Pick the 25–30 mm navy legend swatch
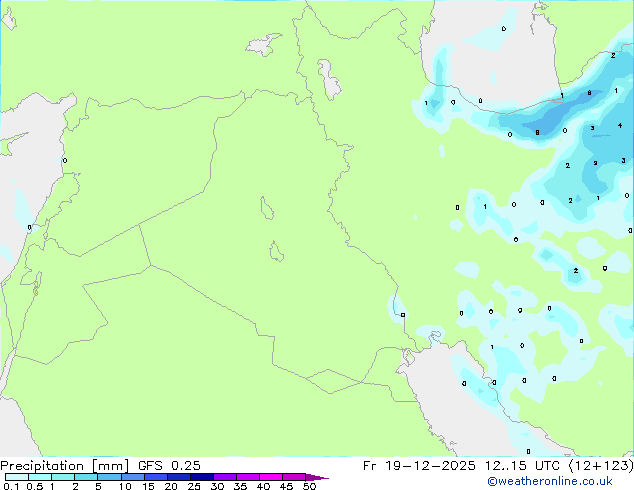634x490 pixels. (202, 477)
